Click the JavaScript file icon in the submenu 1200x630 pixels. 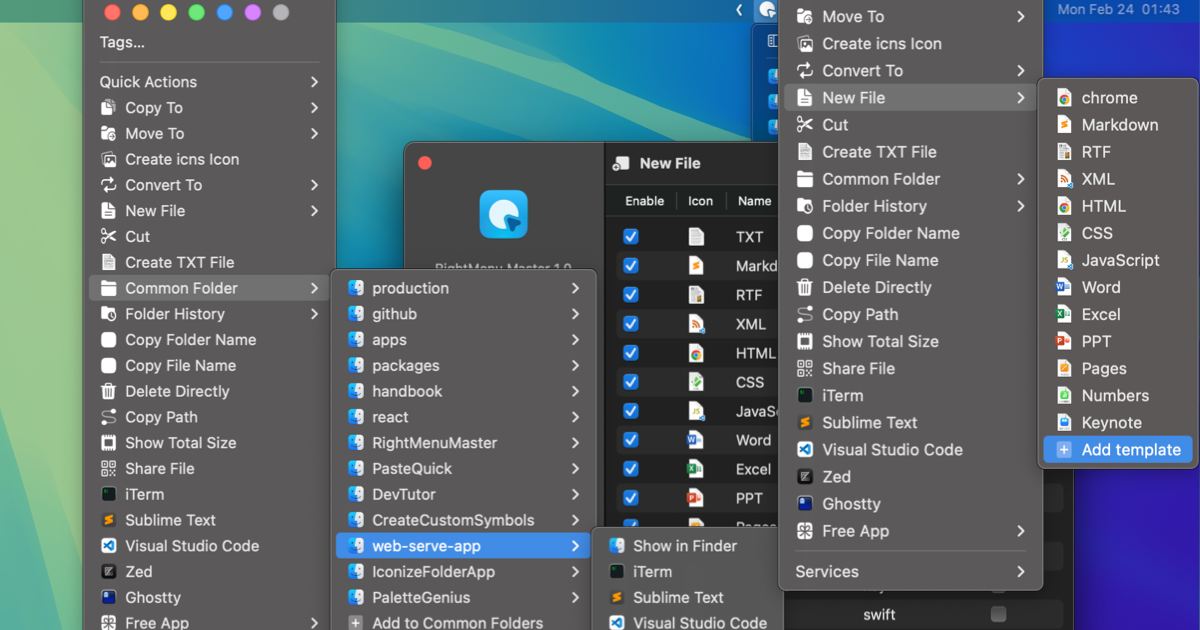click(x=1063, y=260)
